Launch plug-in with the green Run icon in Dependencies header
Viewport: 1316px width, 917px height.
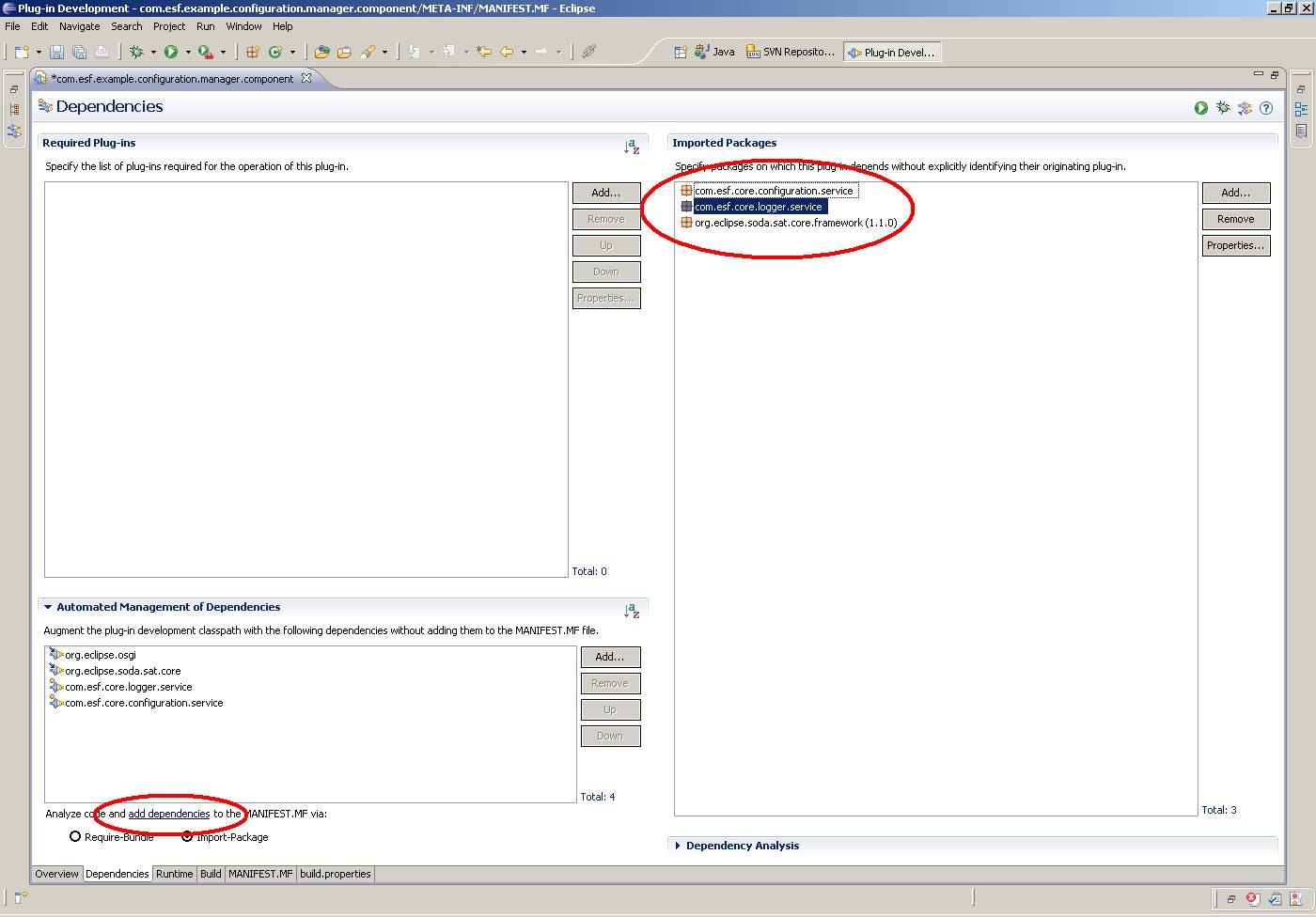coord(1201,108)
